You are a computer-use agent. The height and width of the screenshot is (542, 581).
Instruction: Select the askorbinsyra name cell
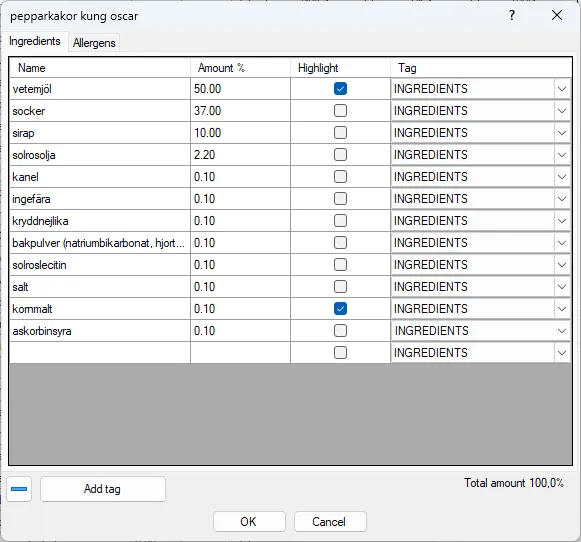click(100, 330)
